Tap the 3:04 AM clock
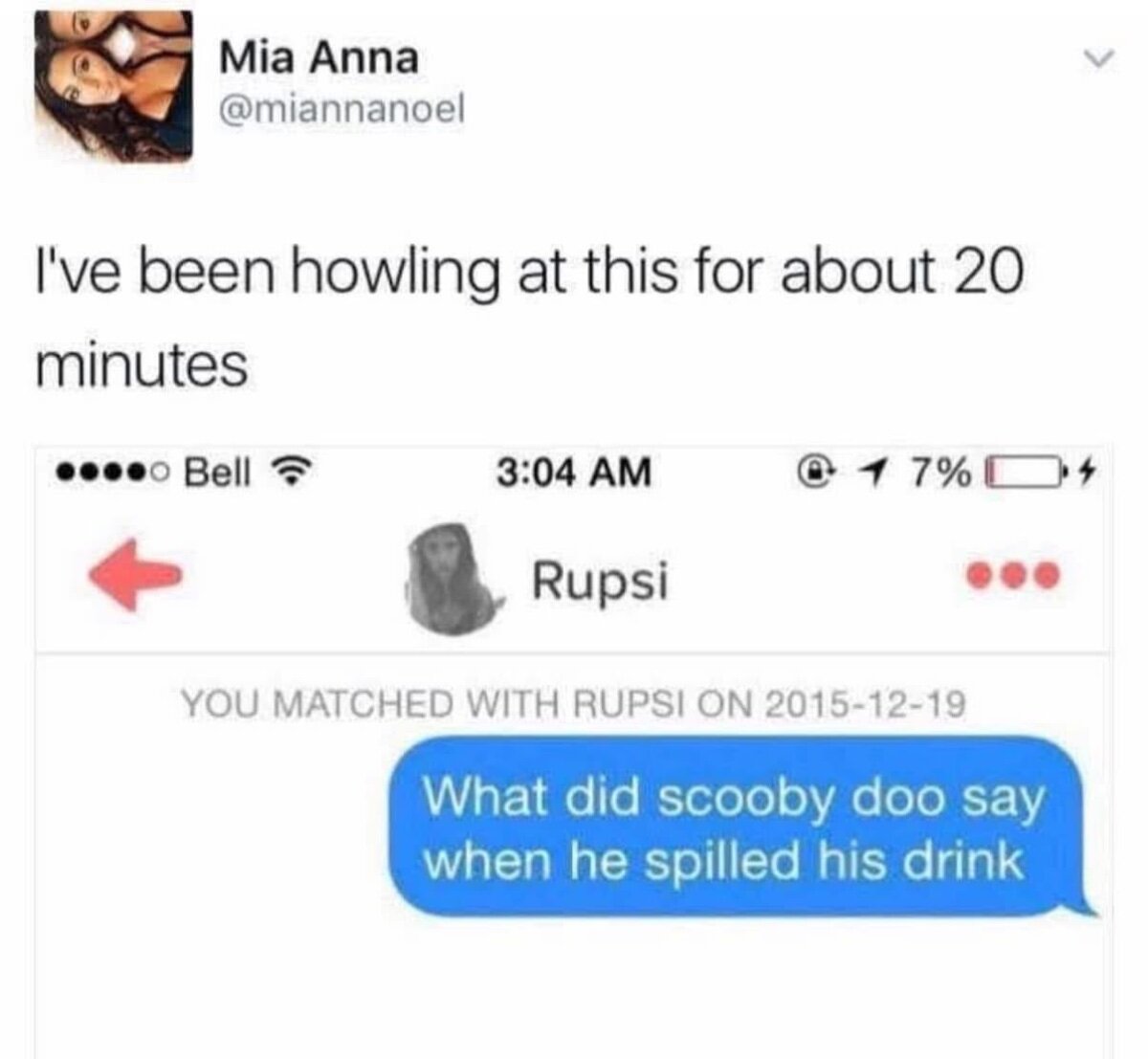1148x1059 pixels. (574, 472)
